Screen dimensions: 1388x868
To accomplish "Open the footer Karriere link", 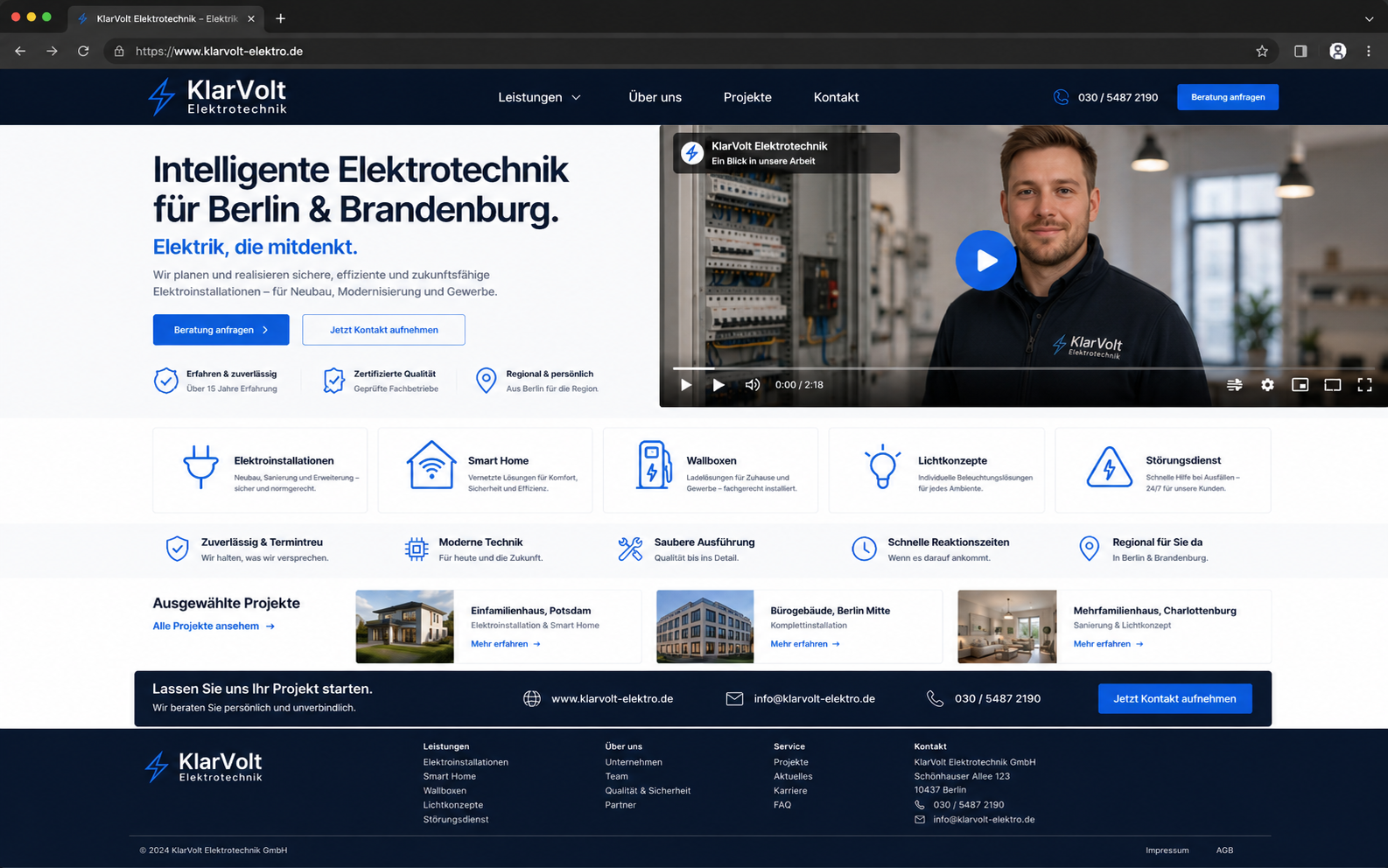I will point(790,791).
